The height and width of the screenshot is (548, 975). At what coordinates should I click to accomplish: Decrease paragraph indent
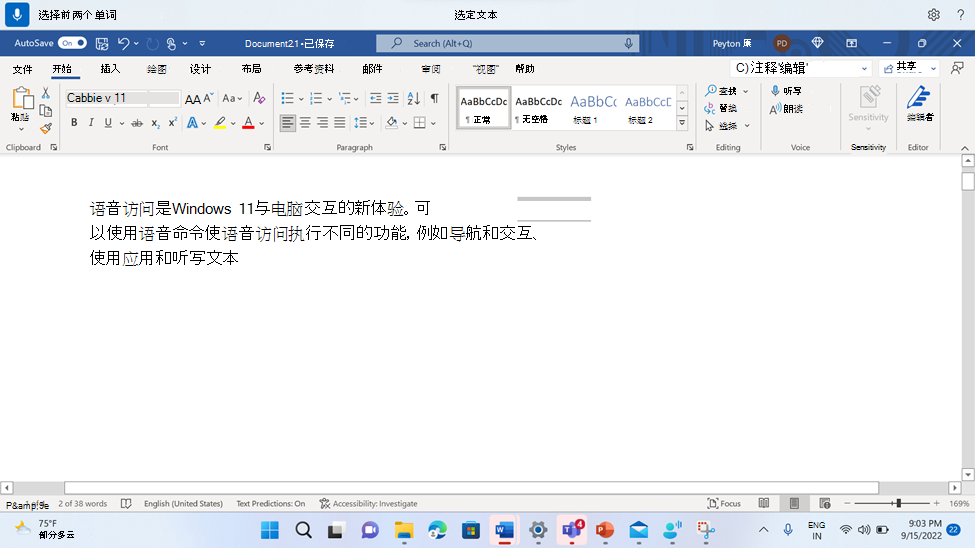coord(376,98)
